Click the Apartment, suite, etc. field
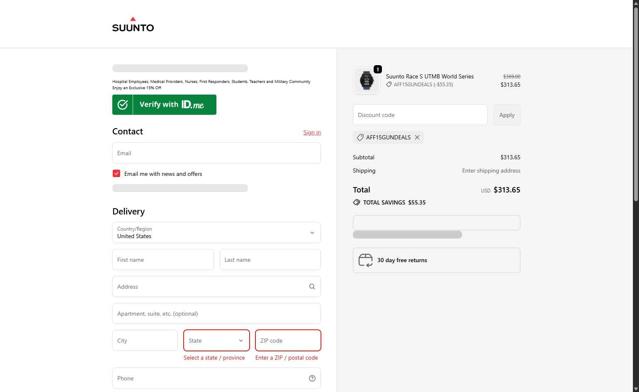Screen dimensions: 639x392 click(216, 313)
